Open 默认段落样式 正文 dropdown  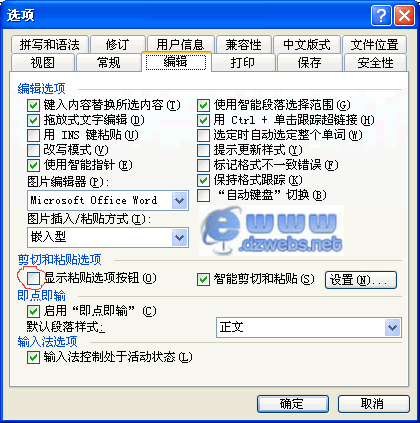click(x=392, y=327)
